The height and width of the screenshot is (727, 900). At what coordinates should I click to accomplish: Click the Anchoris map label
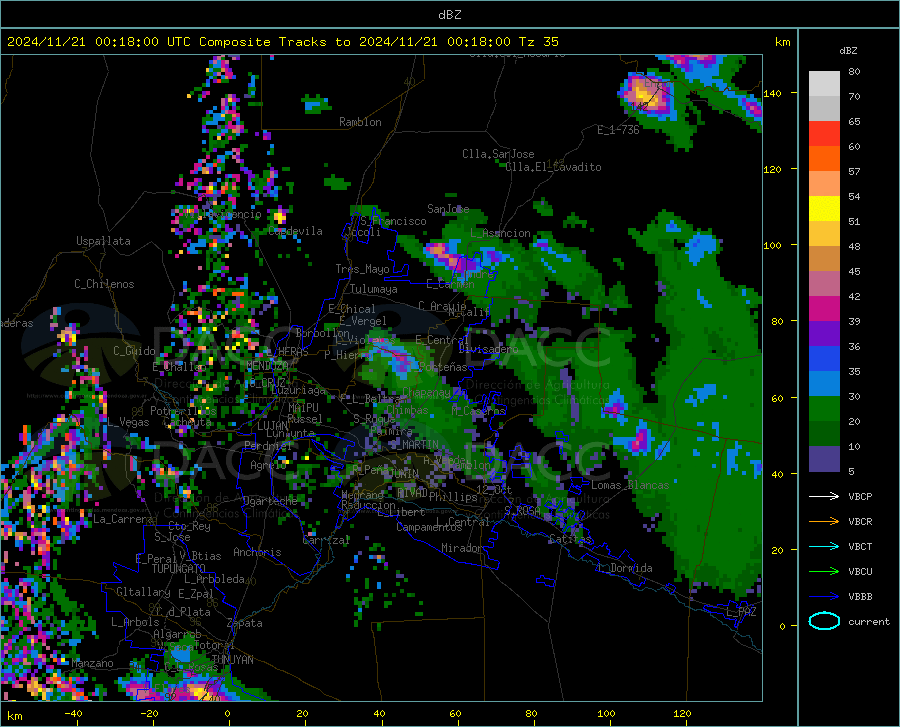coord(257,552)
